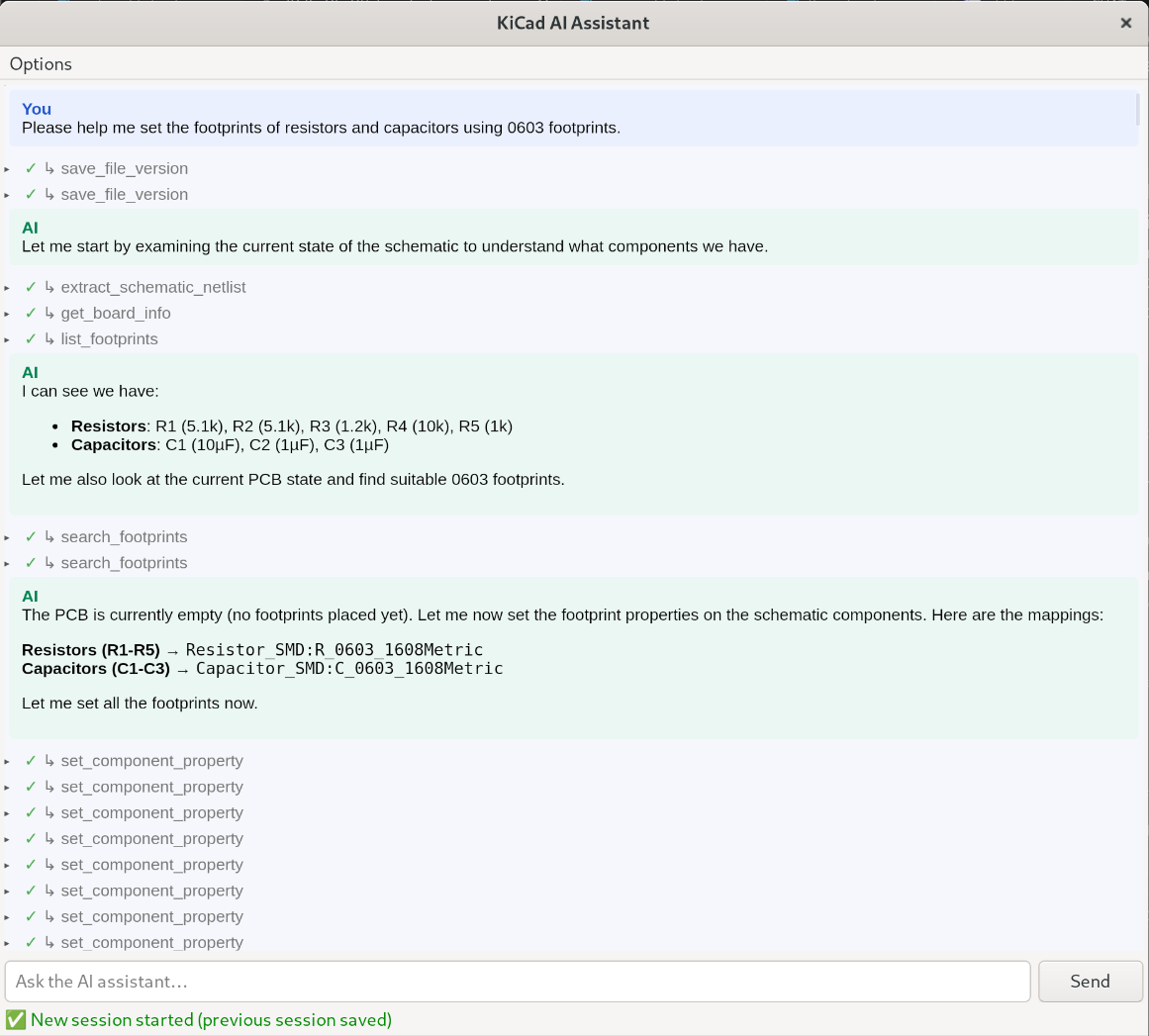This screenshot has width=1149, height=1036.
Task: Click 'The PCB is currently empty' message line
Action: 563,614
